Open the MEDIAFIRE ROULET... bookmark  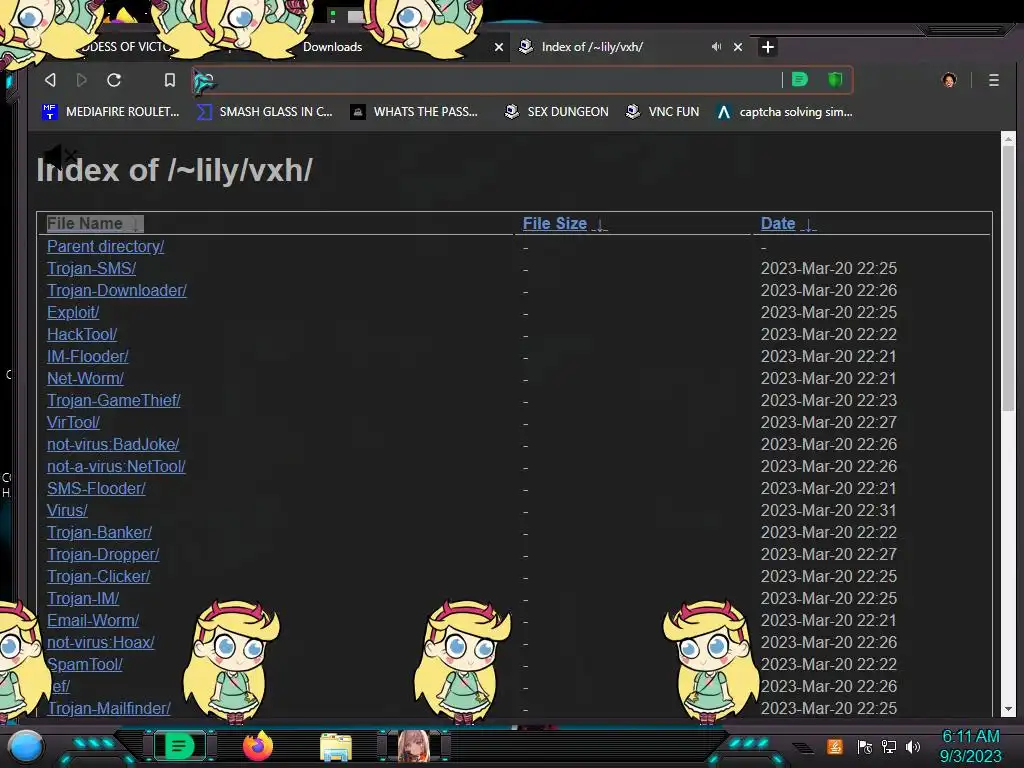click(110, 112)
